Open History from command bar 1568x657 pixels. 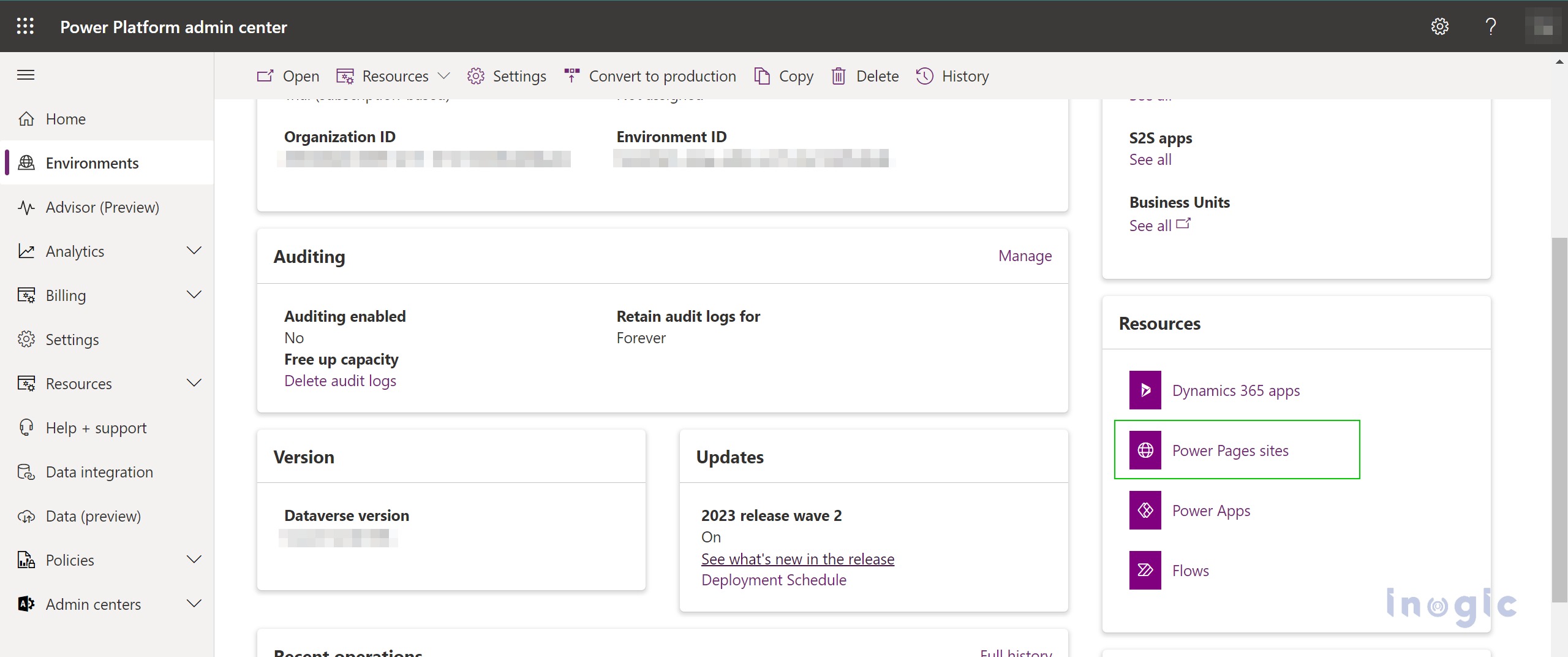(x=952, y=76)
